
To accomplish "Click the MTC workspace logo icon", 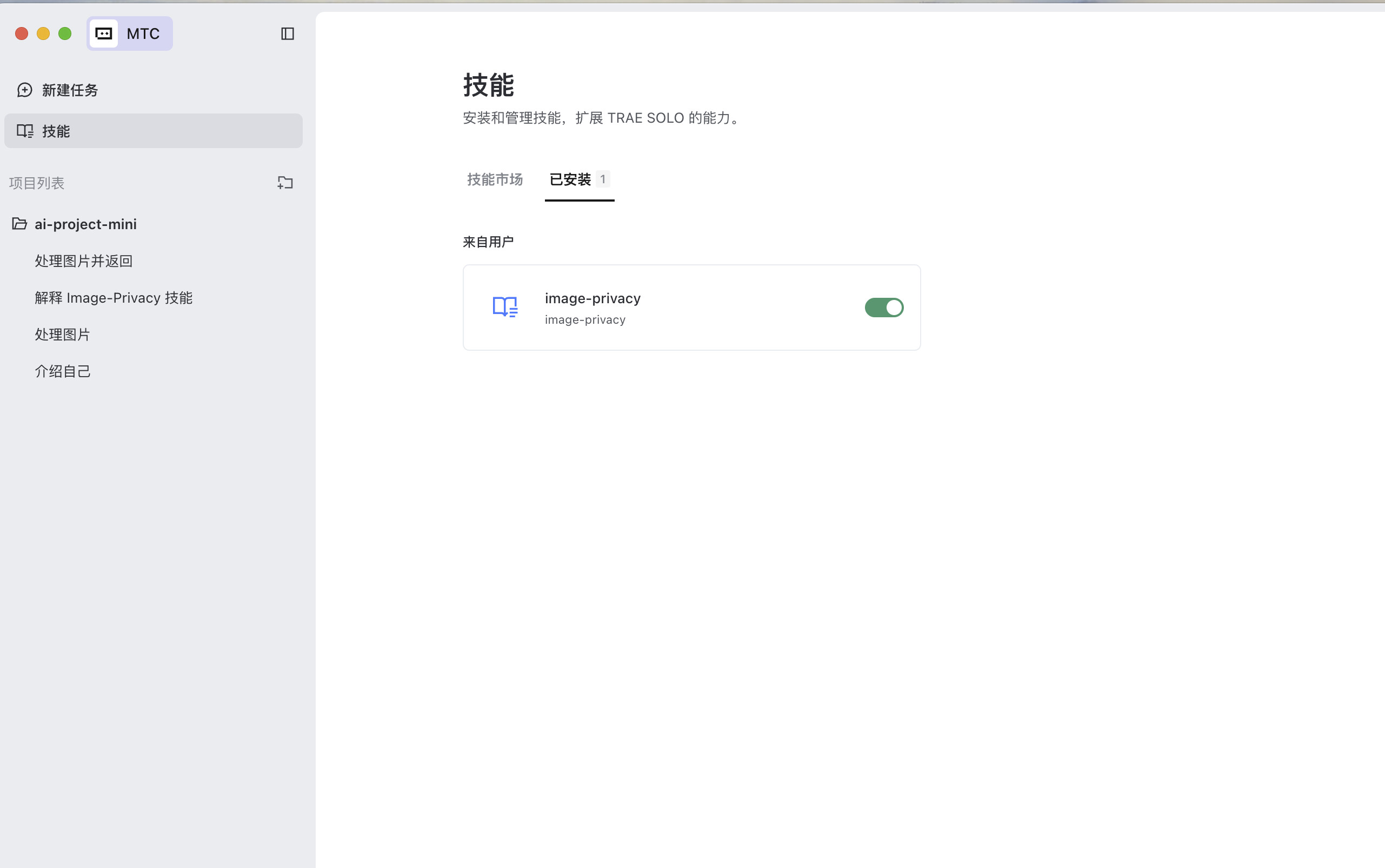I will (104, 34).
